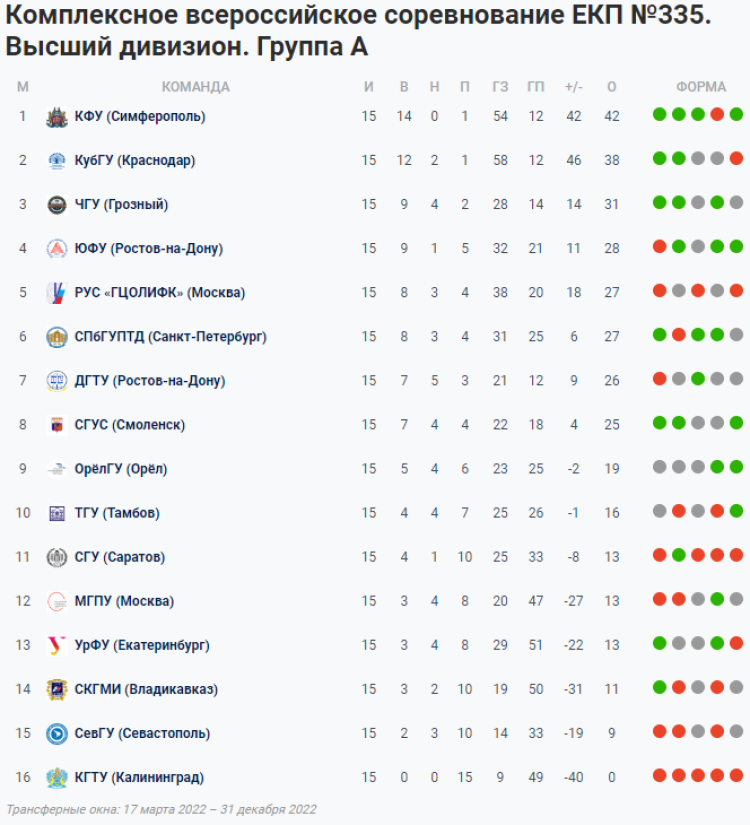Click the КГТУ (Калининград) team logo

point(56,777)
